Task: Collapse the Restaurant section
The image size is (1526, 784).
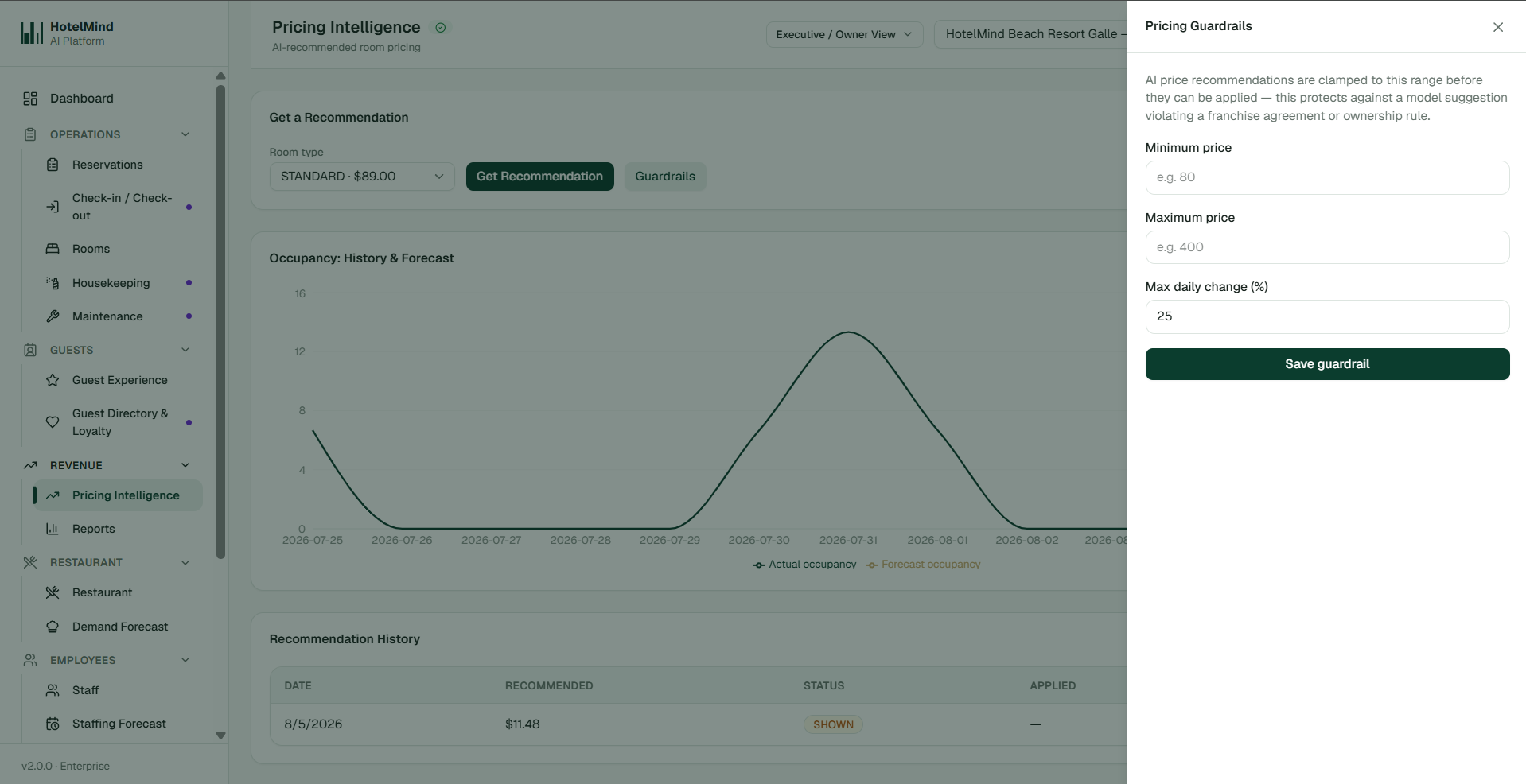Action: (x=185, y=562)
